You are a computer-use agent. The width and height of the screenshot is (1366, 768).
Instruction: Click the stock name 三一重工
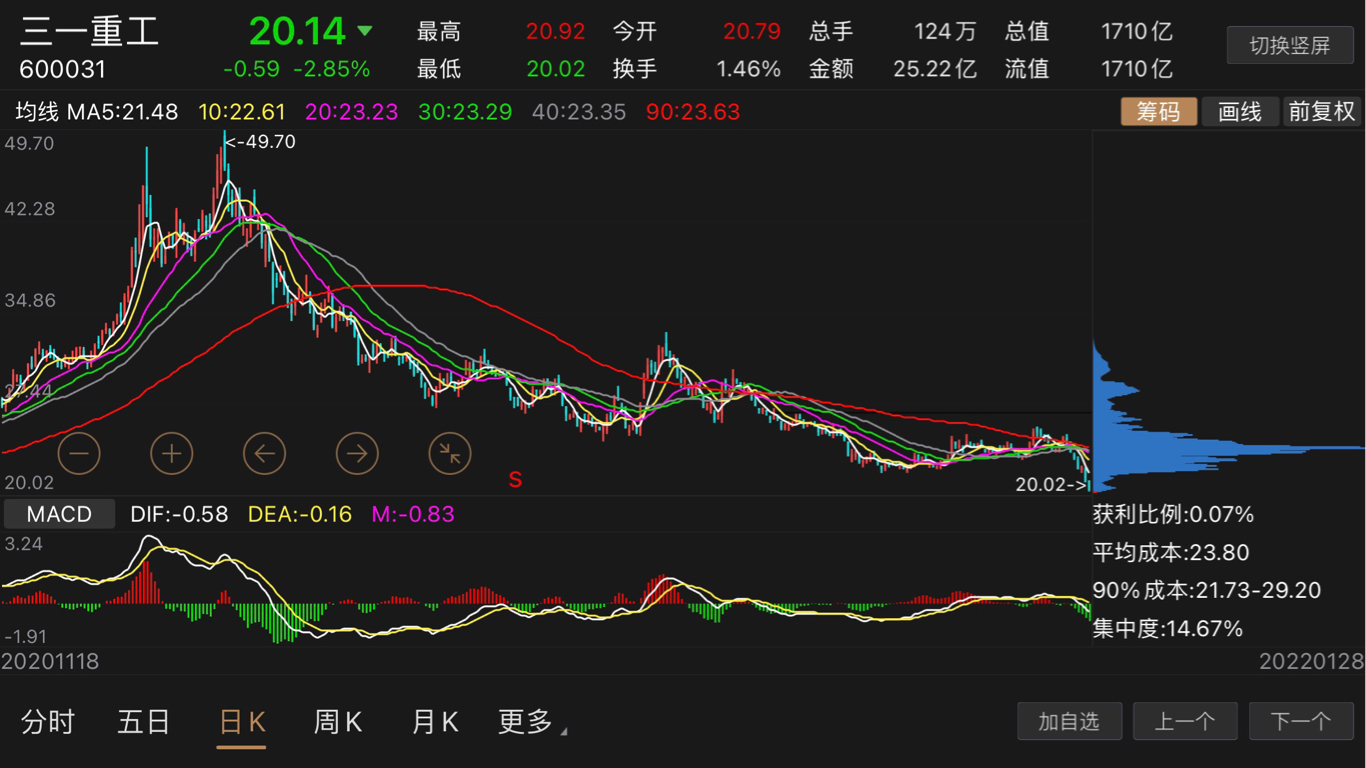[x=90, y=31]
